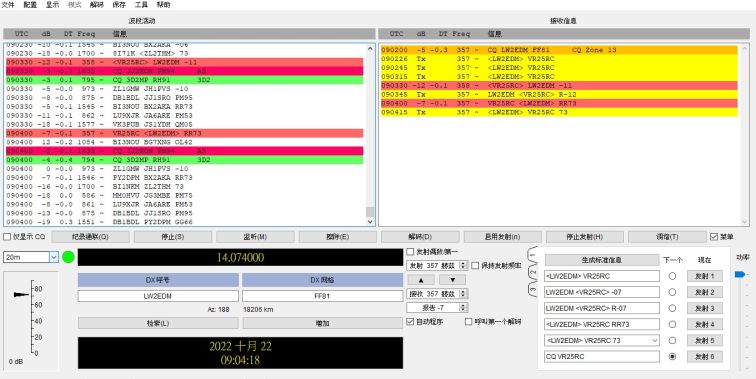Click the 发射 6 send-now button
The image size is (756, 379).
click(x=704, y=357)
